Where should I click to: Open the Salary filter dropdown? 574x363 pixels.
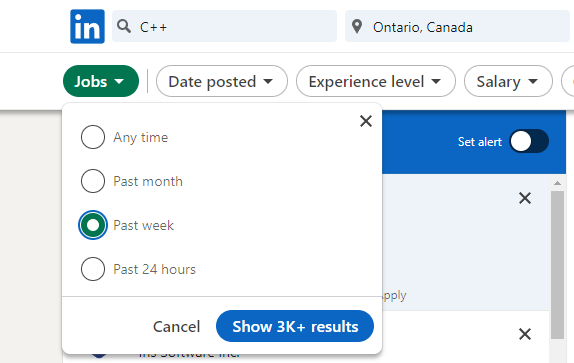click(x=508, y=81)
